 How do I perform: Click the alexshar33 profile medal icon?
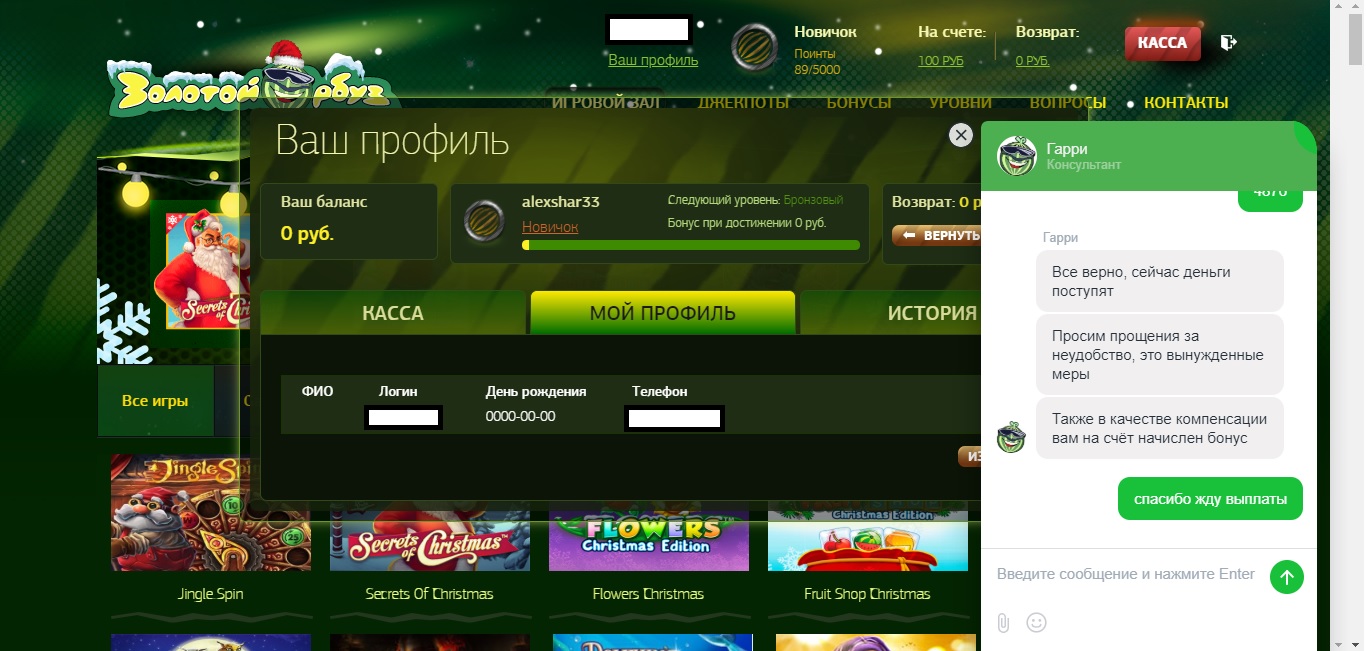[x=485, y=222]
